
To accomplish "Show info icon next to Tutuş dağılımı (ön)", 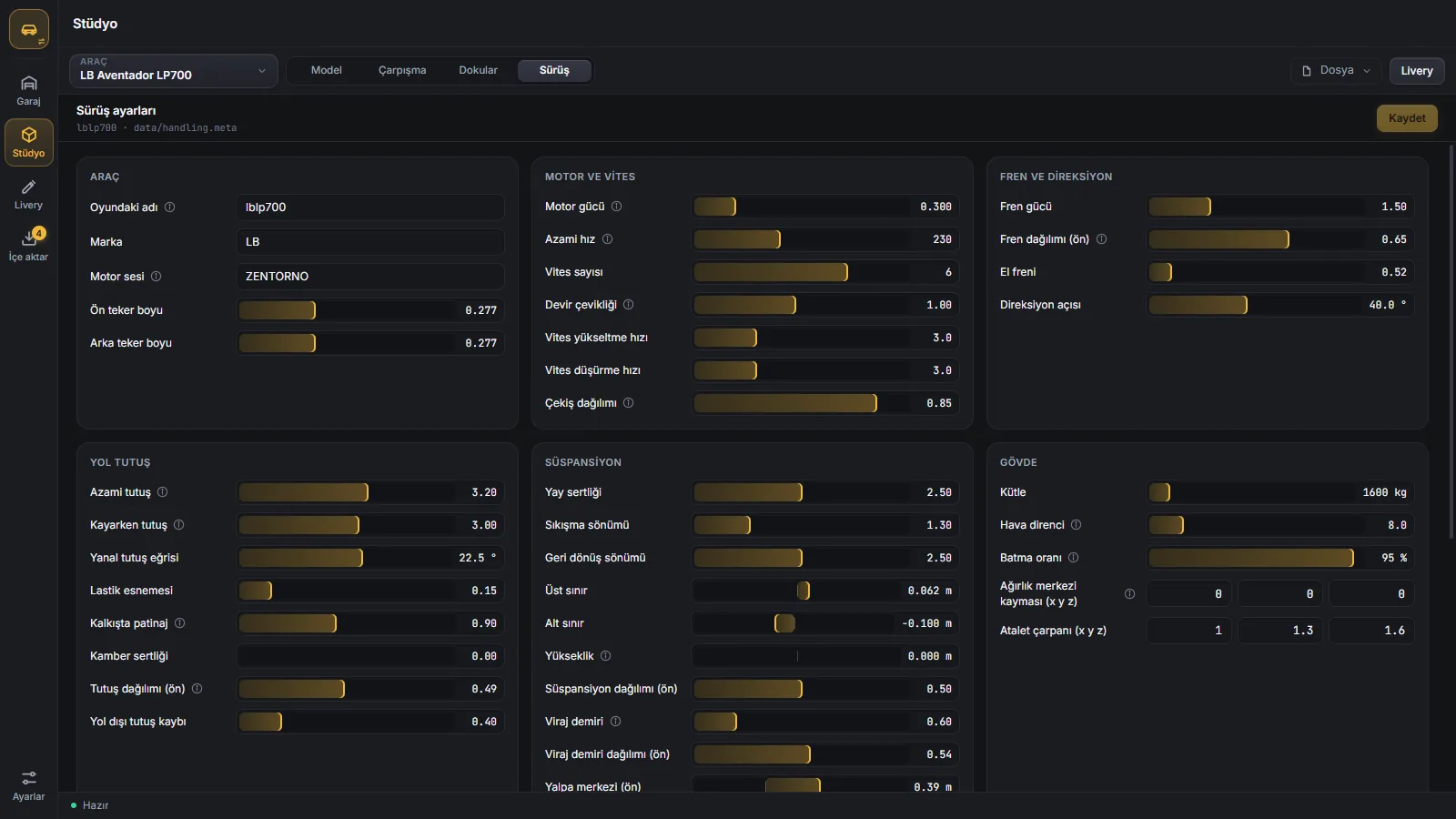I will [x=197, y=689].
